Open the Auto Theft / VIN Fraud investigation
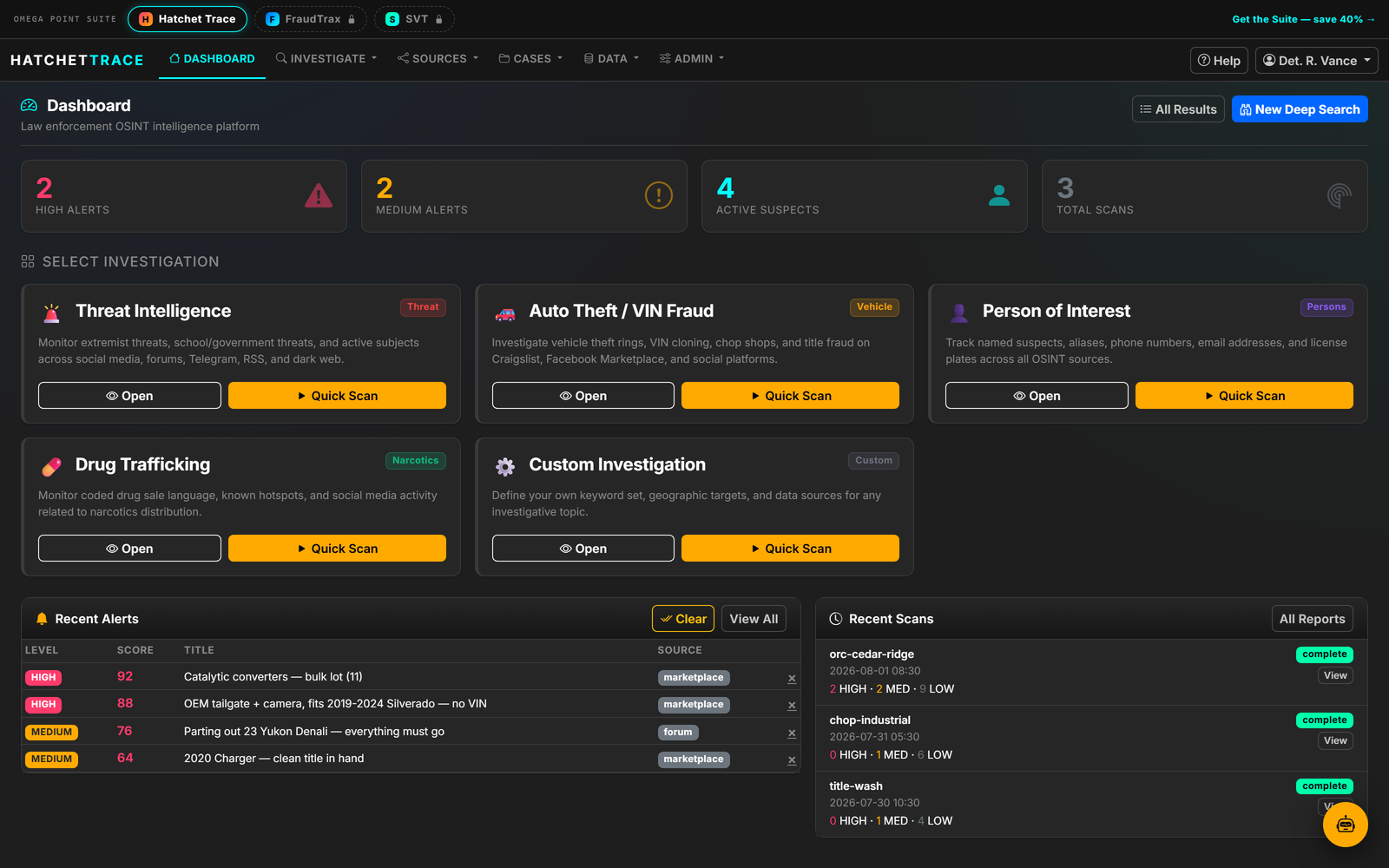Viewport: 1389px width, 868px height. [583, 396]
